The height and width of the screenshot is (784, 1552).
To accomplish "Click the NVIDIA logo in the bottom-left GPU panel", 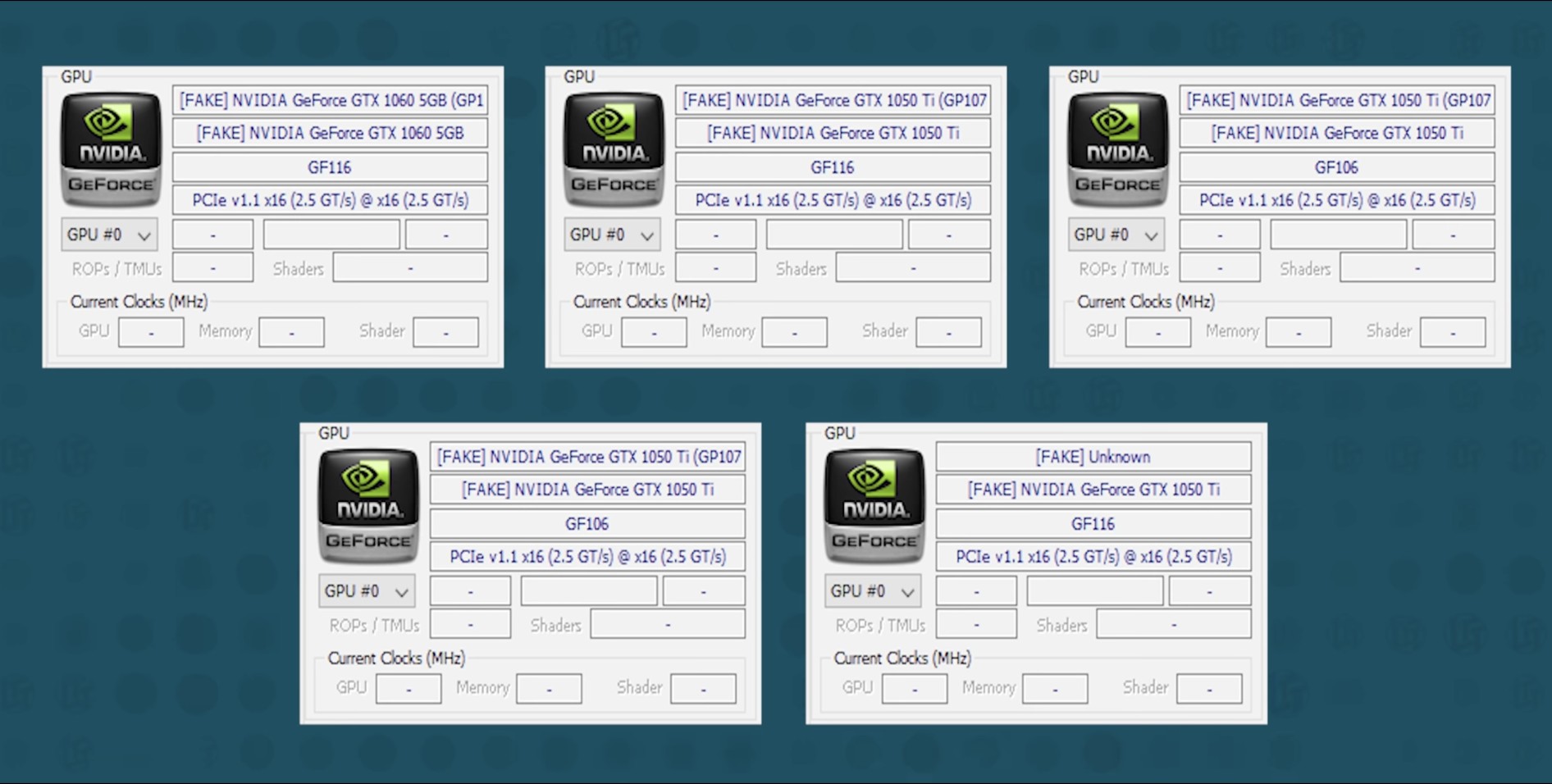I will [x=368, y=507].
